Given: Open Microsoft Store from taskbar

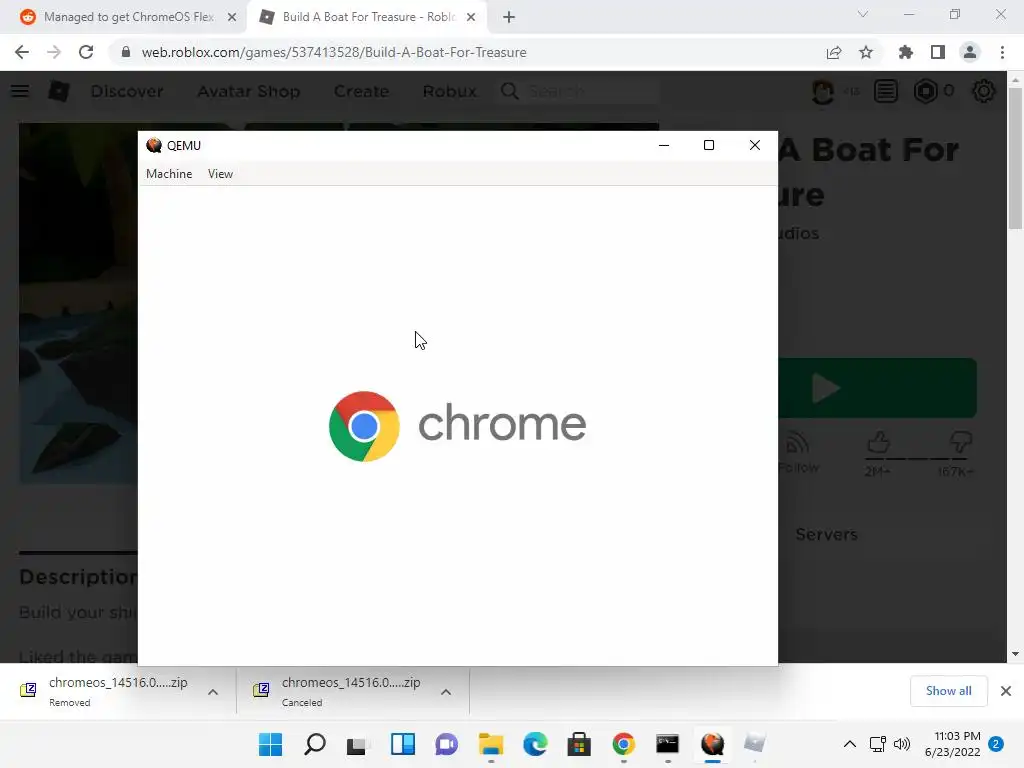Looking at the screenshot, I should click(579, 744).
